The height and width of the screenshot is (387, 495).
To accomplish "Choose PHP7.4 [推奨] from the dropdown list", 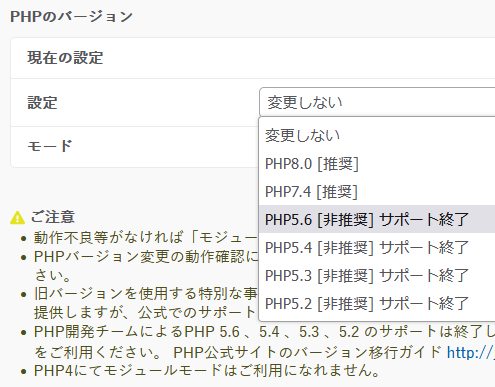I will (x=377, y=192).
